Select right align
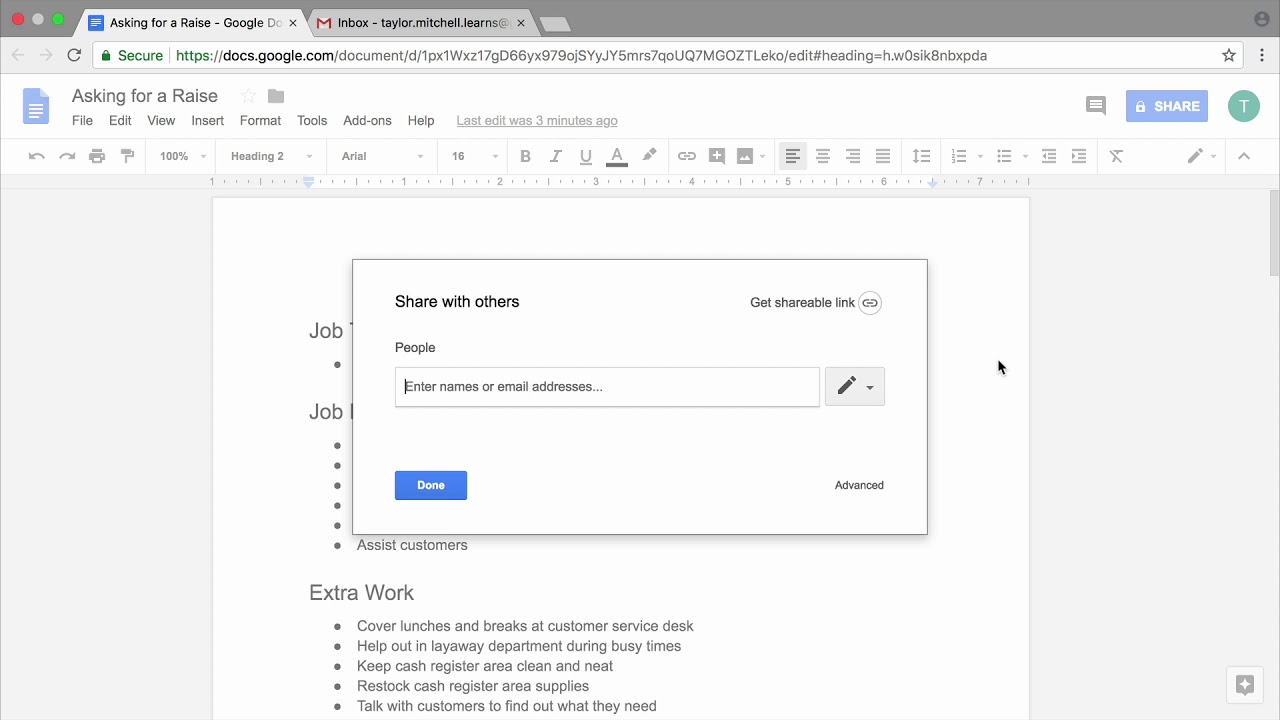Image resolution: width=1280 pixels, height=720 pixels. pyautogui.click(x=853, y=156)
